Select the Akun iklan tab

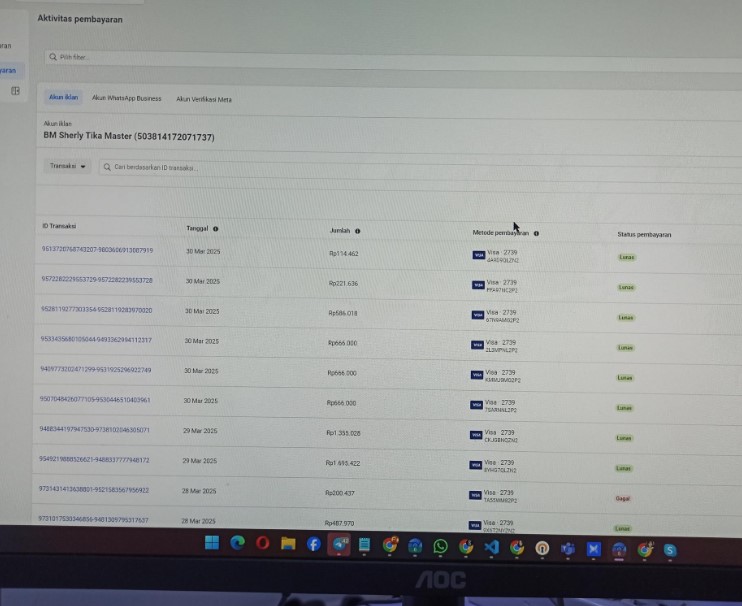pyautogui.click(x=61, y=98)
